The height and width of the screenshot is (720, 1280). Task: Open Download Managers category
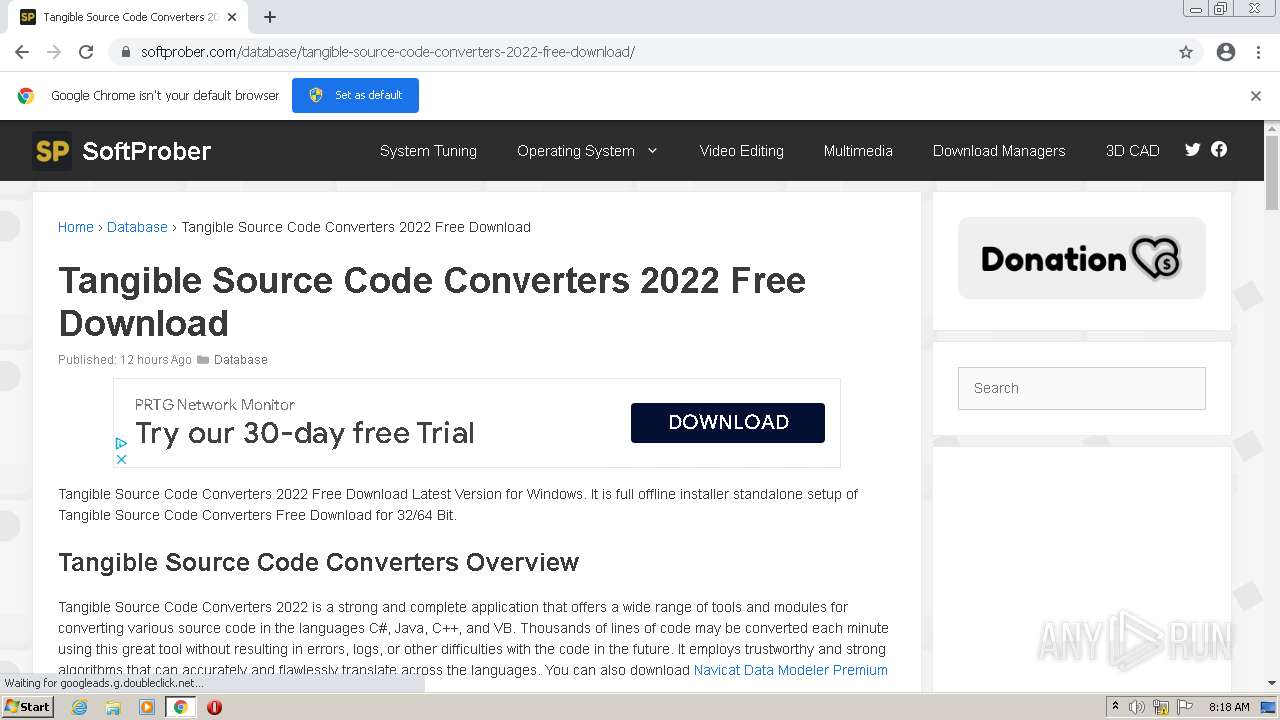pyautogui.click(x=999, y=151)
